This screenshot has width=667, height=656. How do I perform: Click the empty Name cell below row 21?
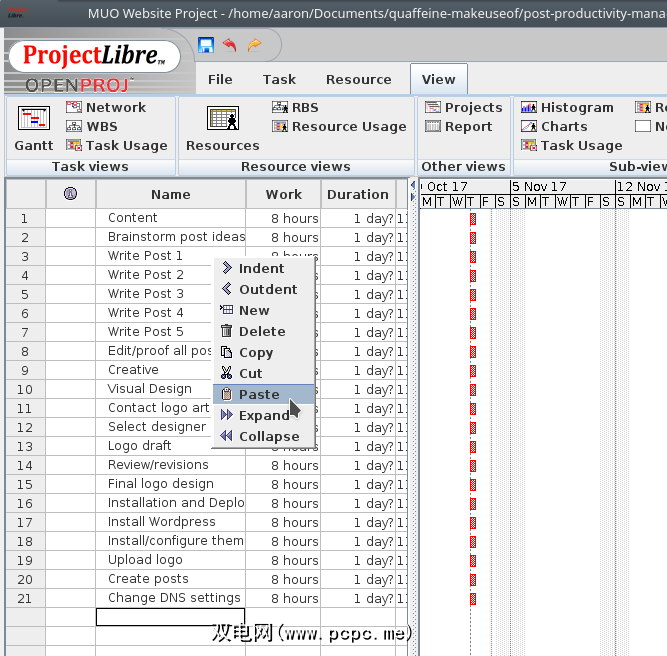coord(171,617)
